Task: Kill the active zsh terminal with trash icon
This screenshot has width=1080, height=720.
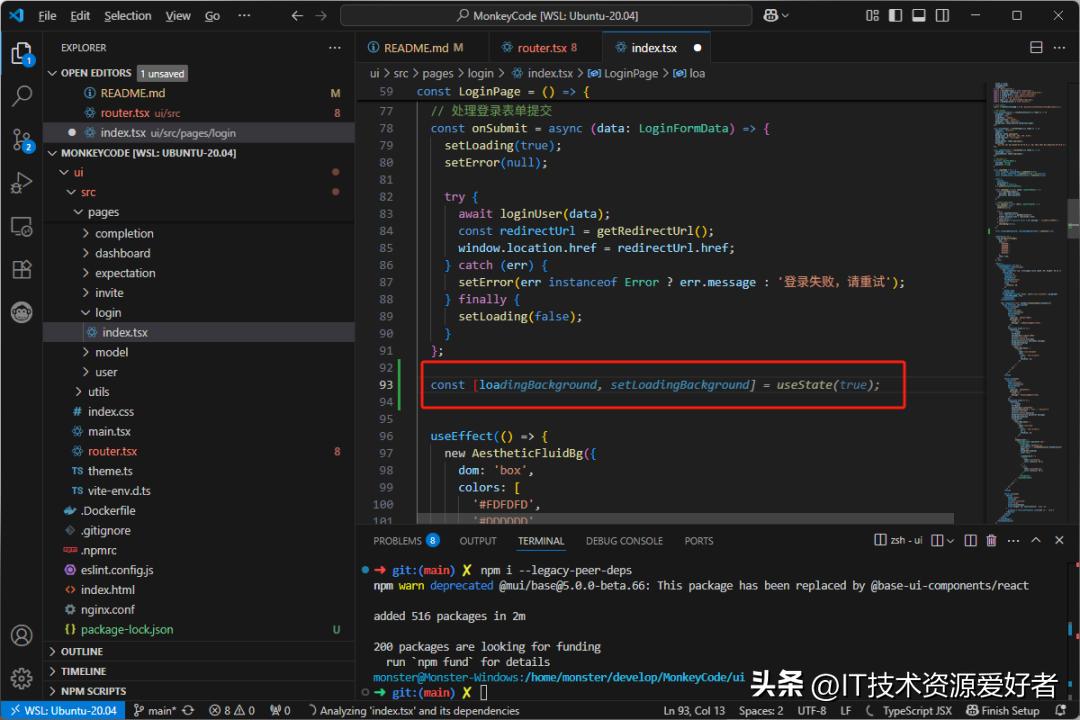Action: click(991, 540)
